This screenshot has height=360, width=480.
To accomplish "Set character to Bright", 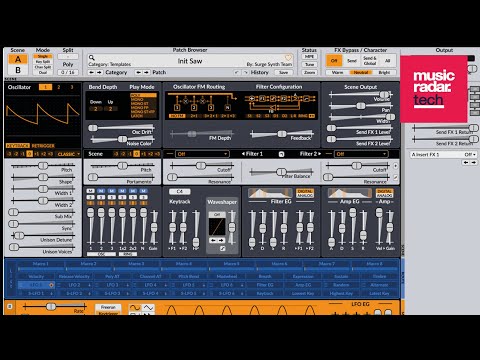I will pyautogui.click(x=384, y=72).
